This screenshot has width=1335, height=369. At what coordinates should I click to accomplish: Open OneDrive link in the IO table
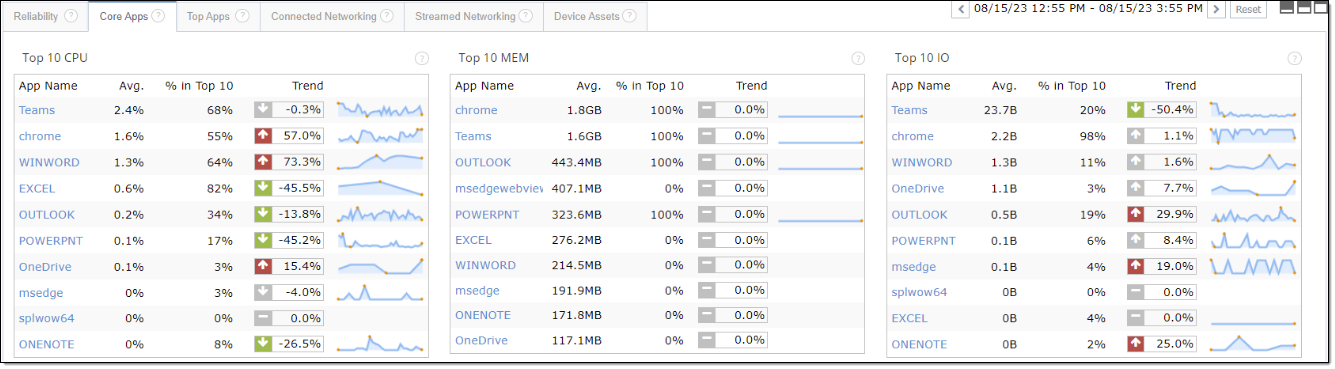[918, 188]
